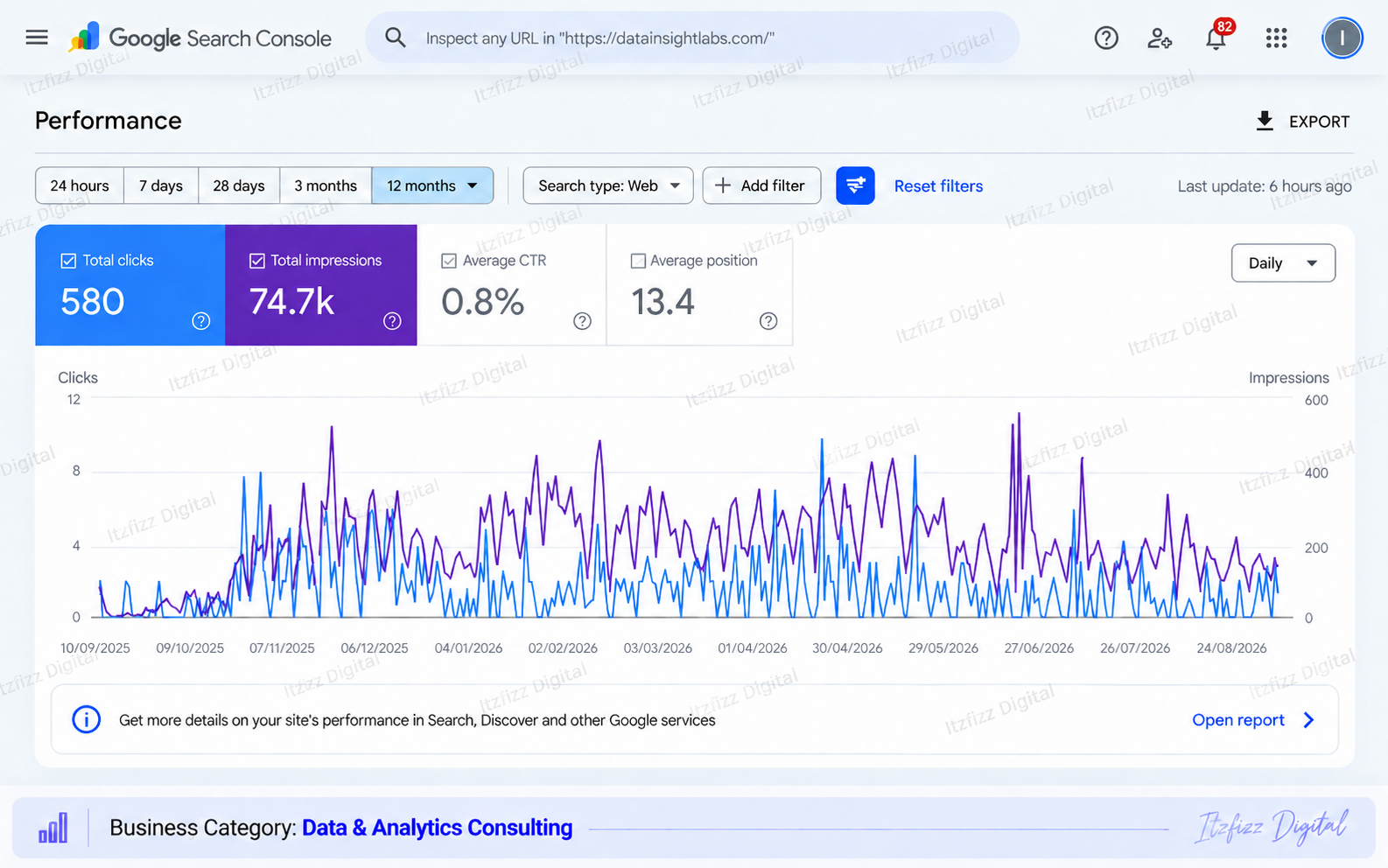Click the info icon in the banner
Screen dimensions: 1388x868
tap(86, 719)
